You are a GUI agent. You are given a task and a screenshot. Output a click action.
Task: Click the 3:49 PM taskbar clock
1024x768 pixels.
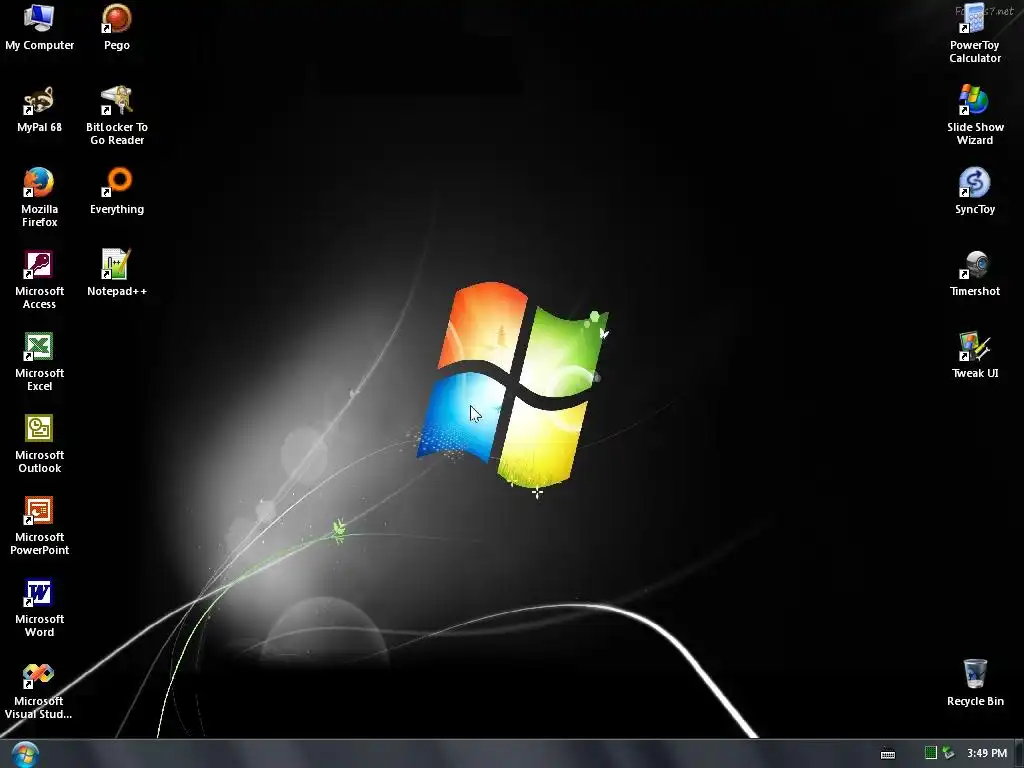coord(987,753)
